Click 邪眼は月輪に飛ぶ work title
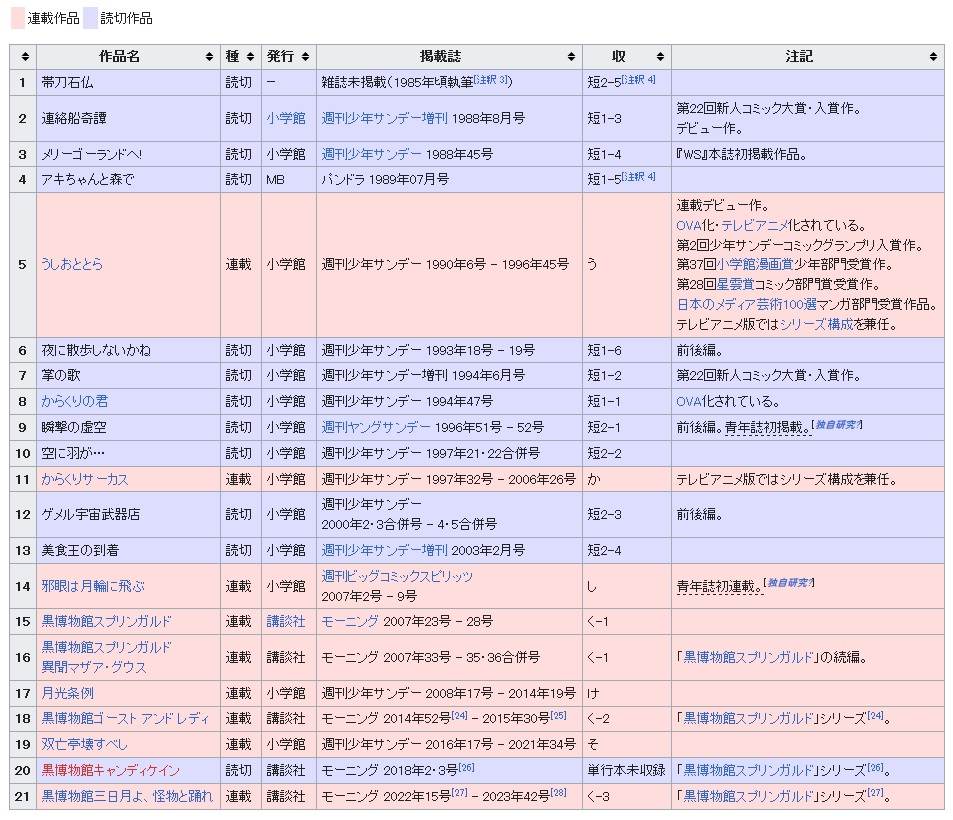The width and height of the screenshot is (953, 820). pos(92,585)
